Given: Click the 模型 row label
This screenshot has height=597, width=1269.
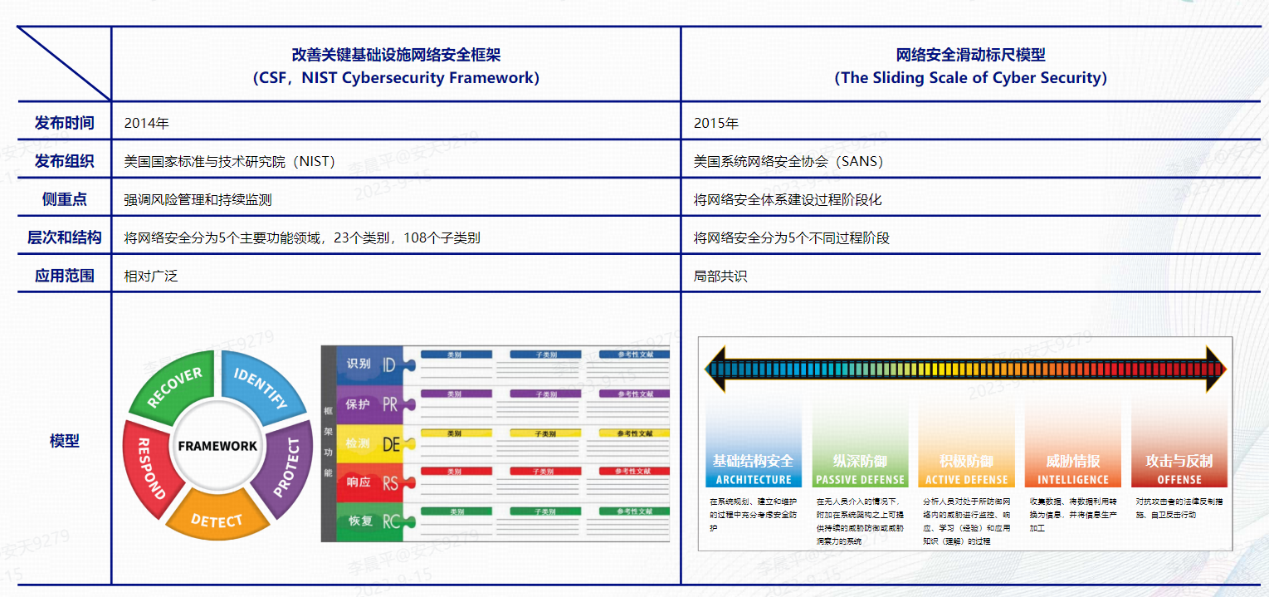Looking at the screenshot, I should coord(64,440).
